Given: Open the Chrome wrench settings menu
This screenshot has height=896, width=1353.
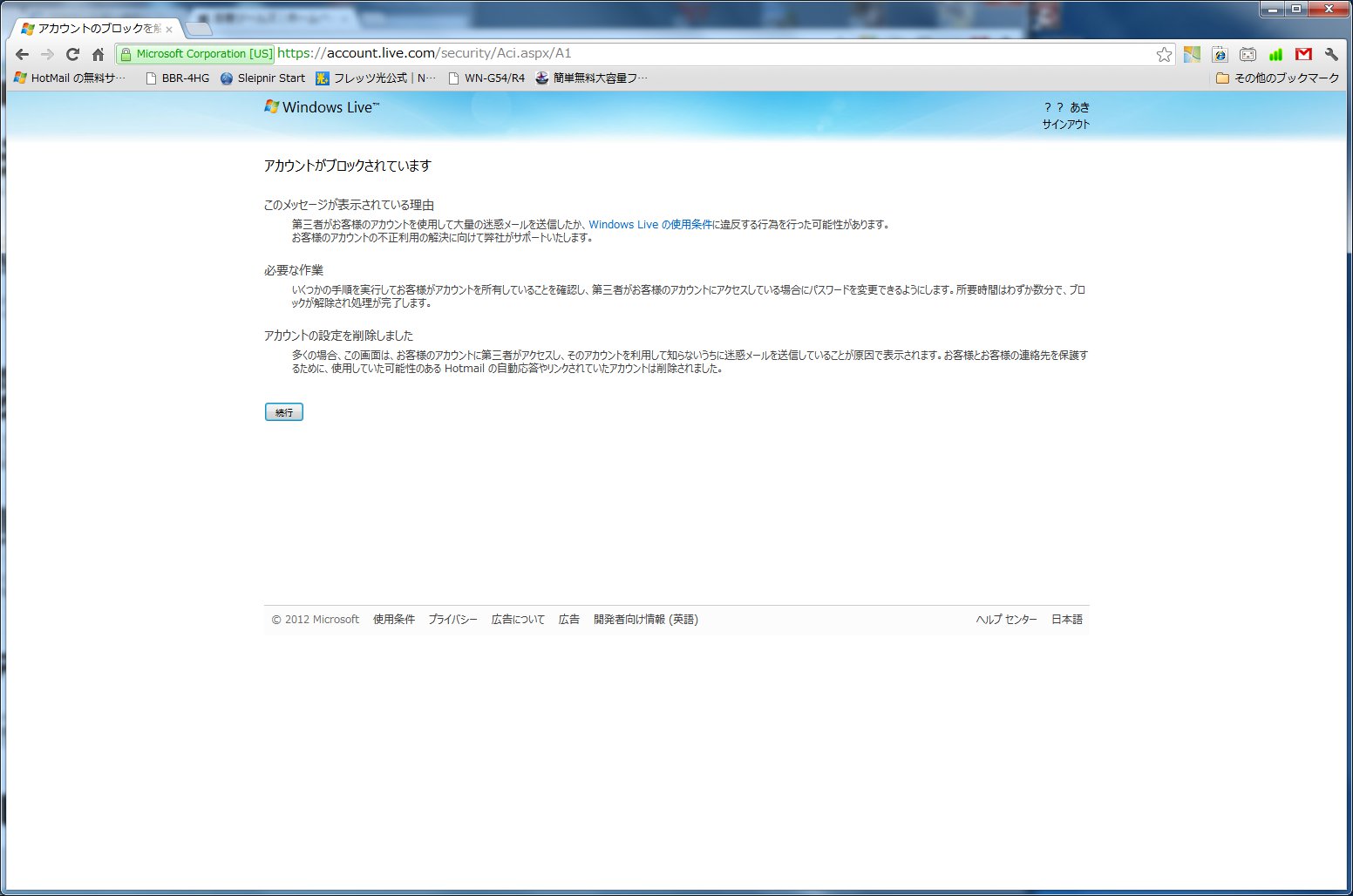Looking at the screenshot, I should click(x=1331, y=54).
